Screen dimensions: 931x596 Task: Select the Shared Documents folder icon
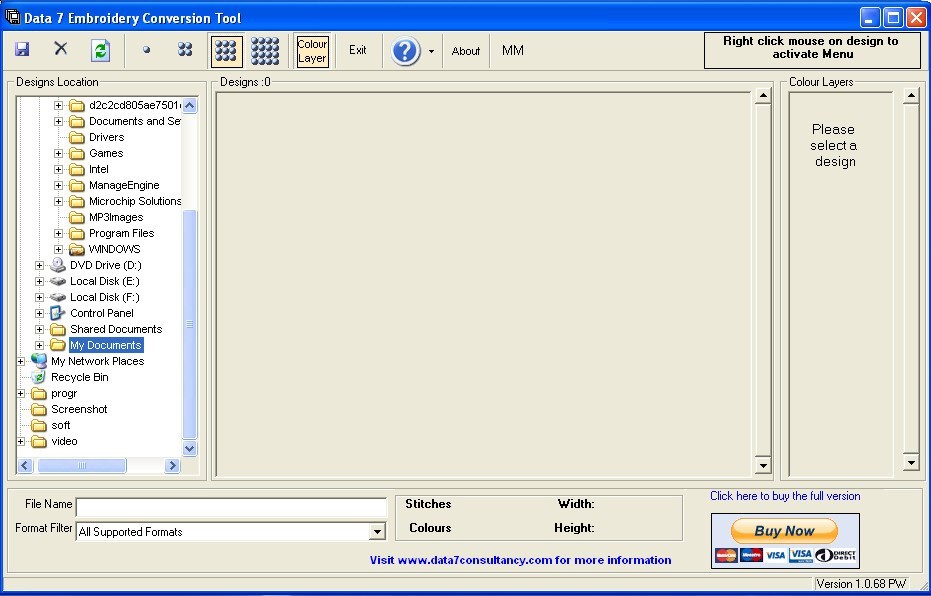(58, 329)
